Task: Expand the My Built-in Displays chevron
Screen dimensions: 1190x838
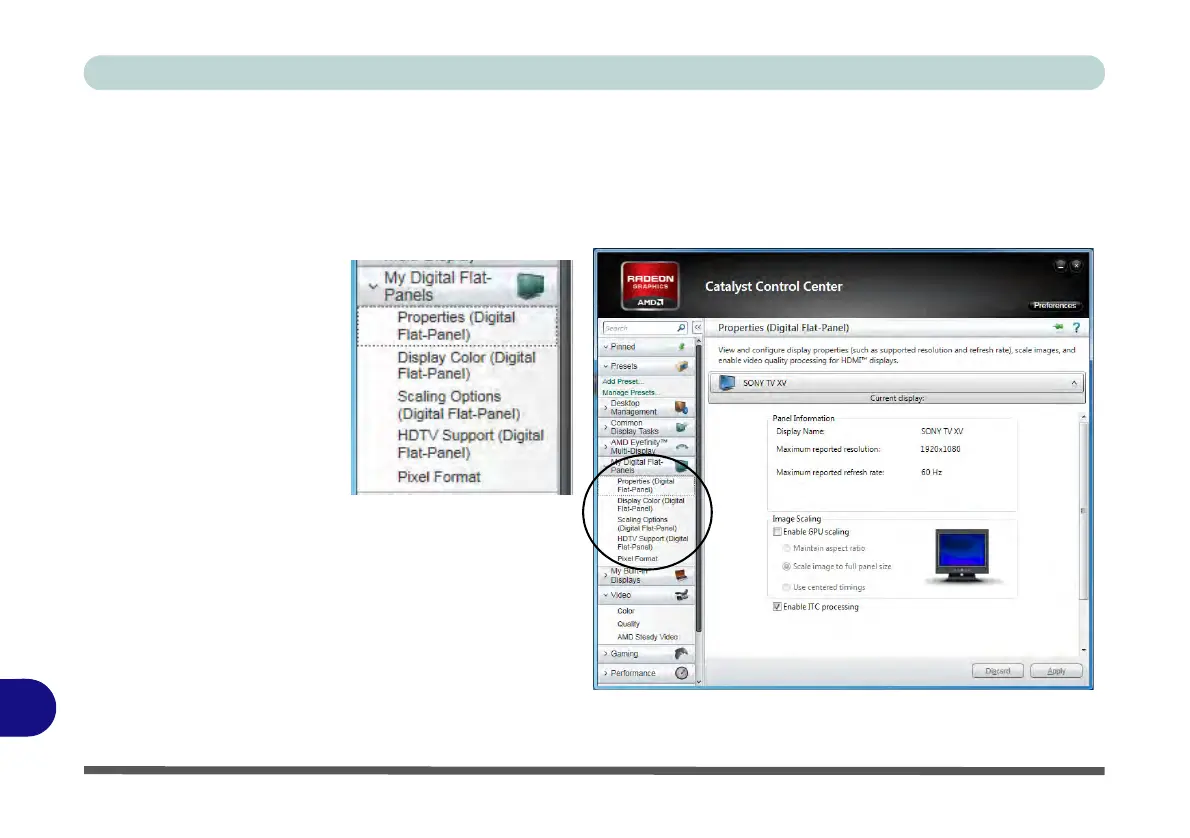Action: pos(606,575)
